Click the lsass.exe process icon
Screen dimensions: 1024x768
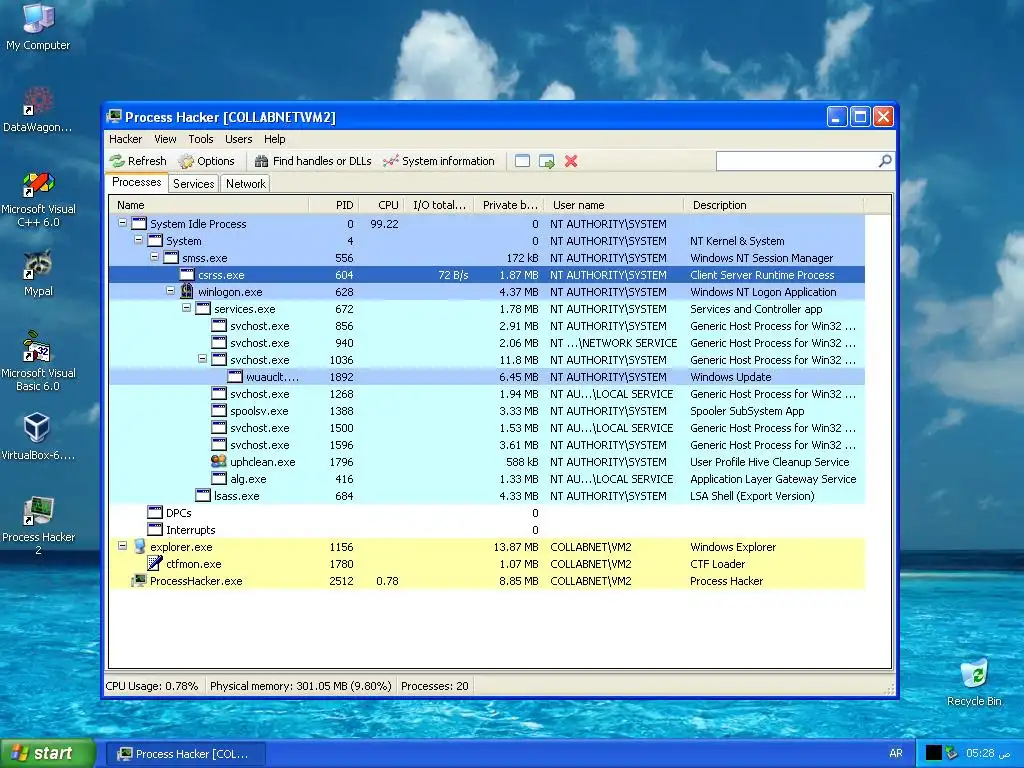(x=203, y=495)
